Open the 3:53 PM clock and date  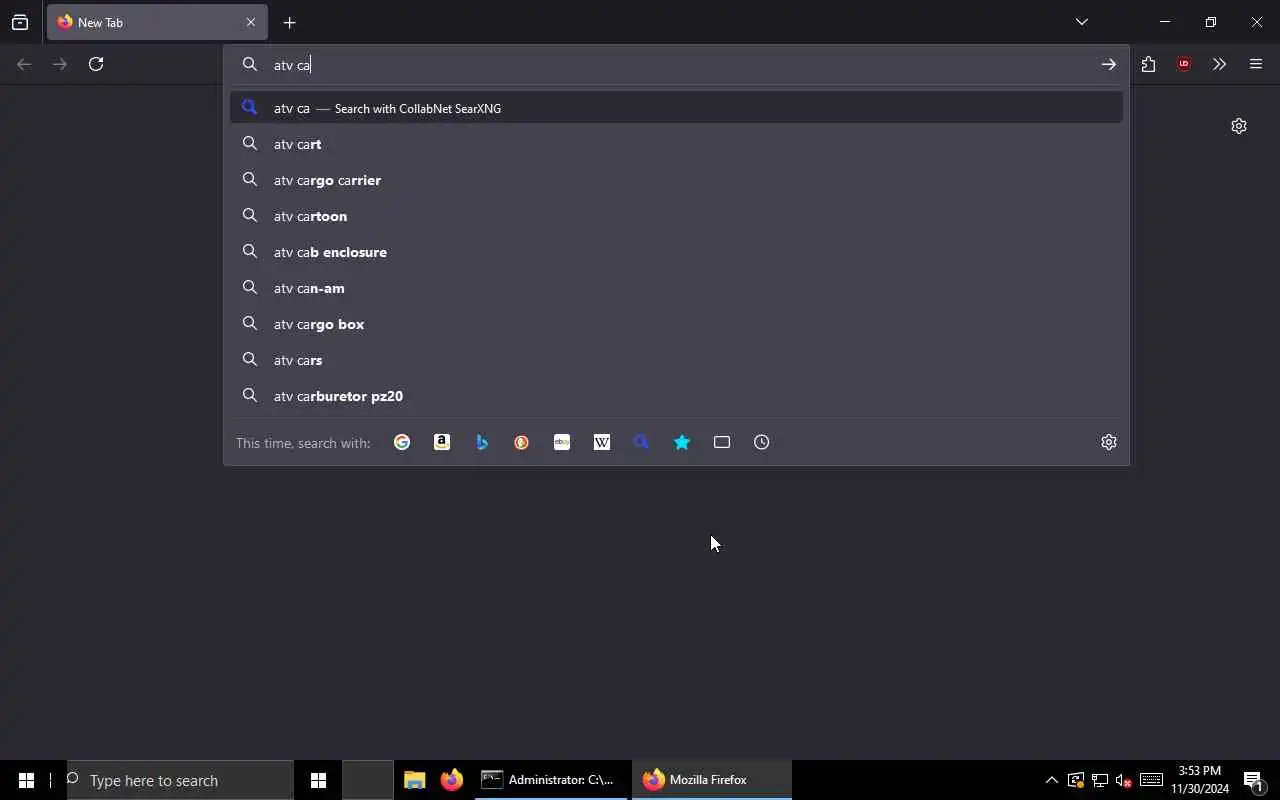coord(1200,780)
